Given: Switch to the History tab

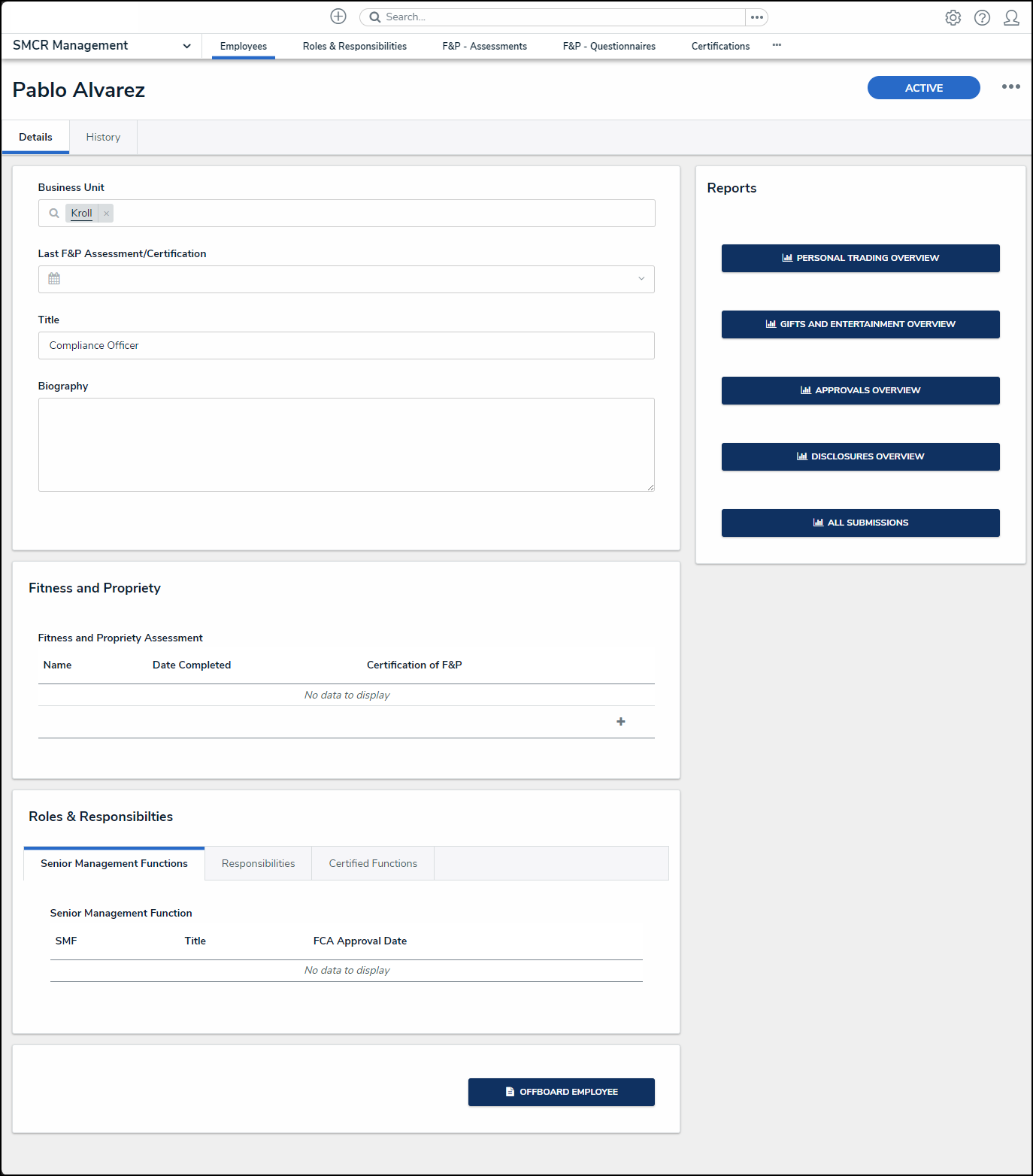Looking at the screenshot, I should tap(103, 138).
